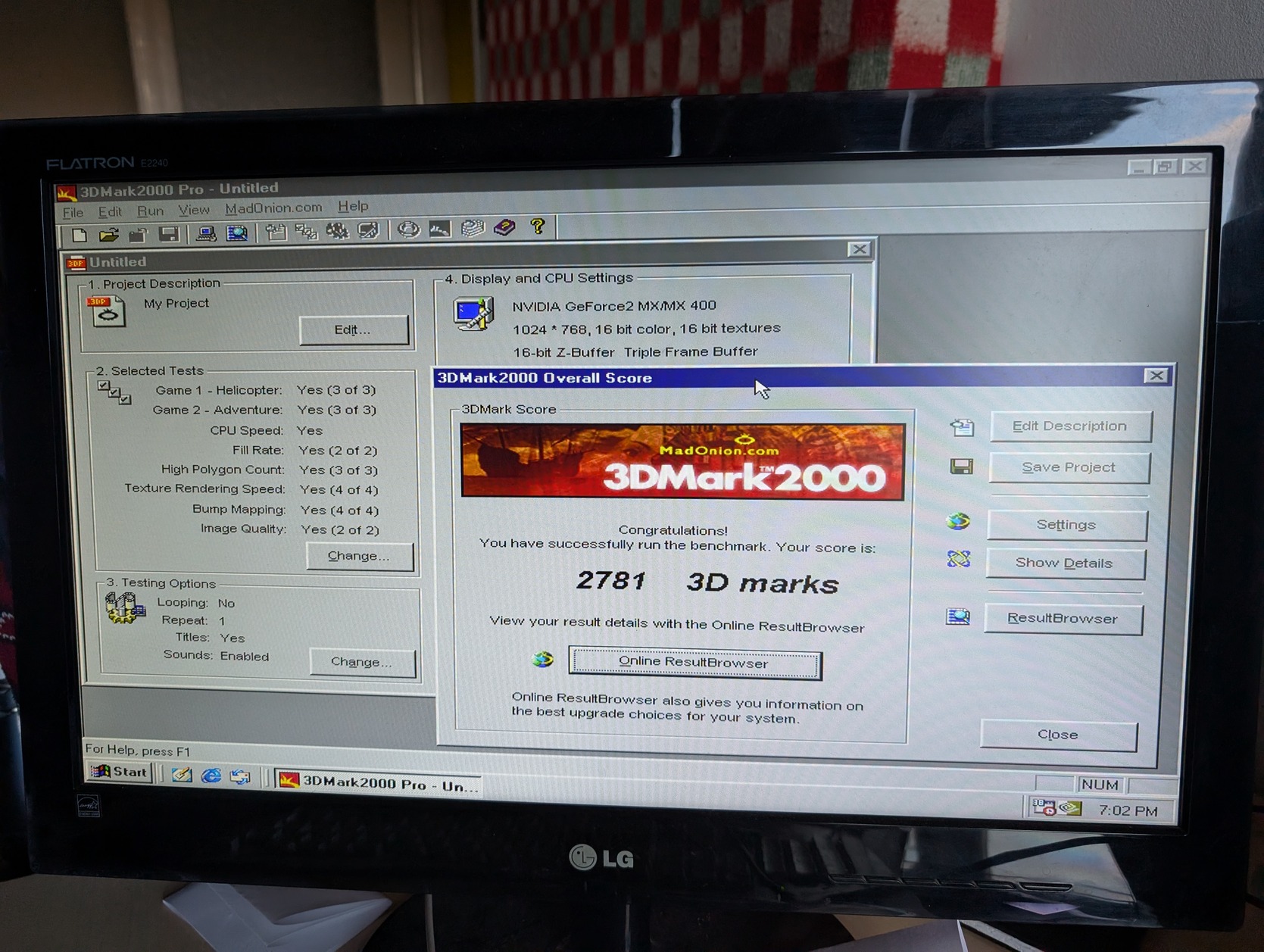Click the Game 1 - Helicopter row
The height and width of the screenshot is (952, 1264).
coord(265,391)
